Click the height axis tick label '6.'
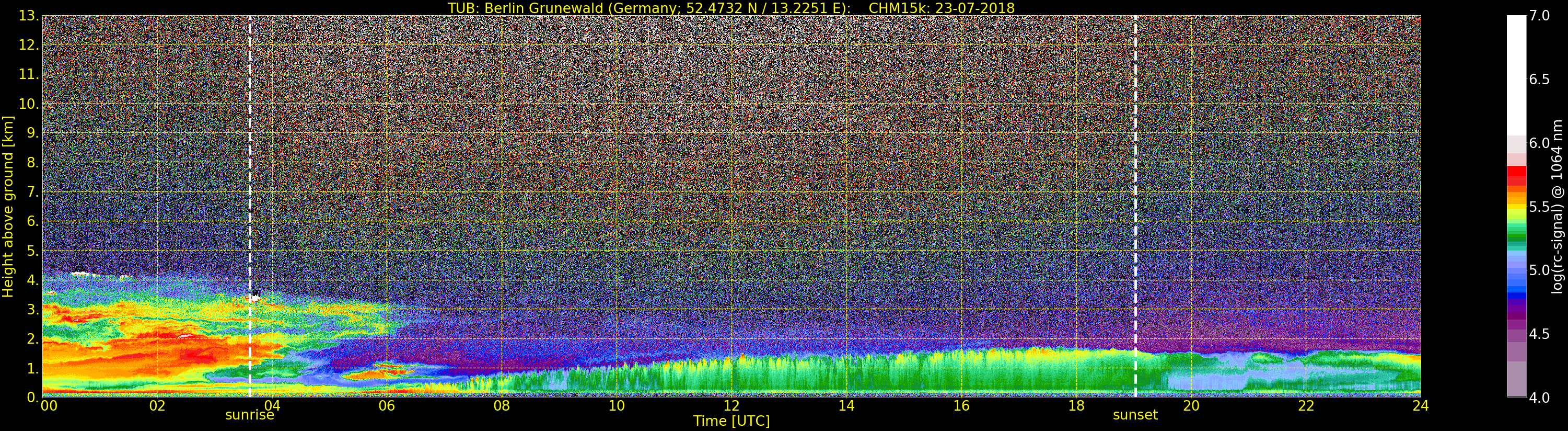 [32, 221]
